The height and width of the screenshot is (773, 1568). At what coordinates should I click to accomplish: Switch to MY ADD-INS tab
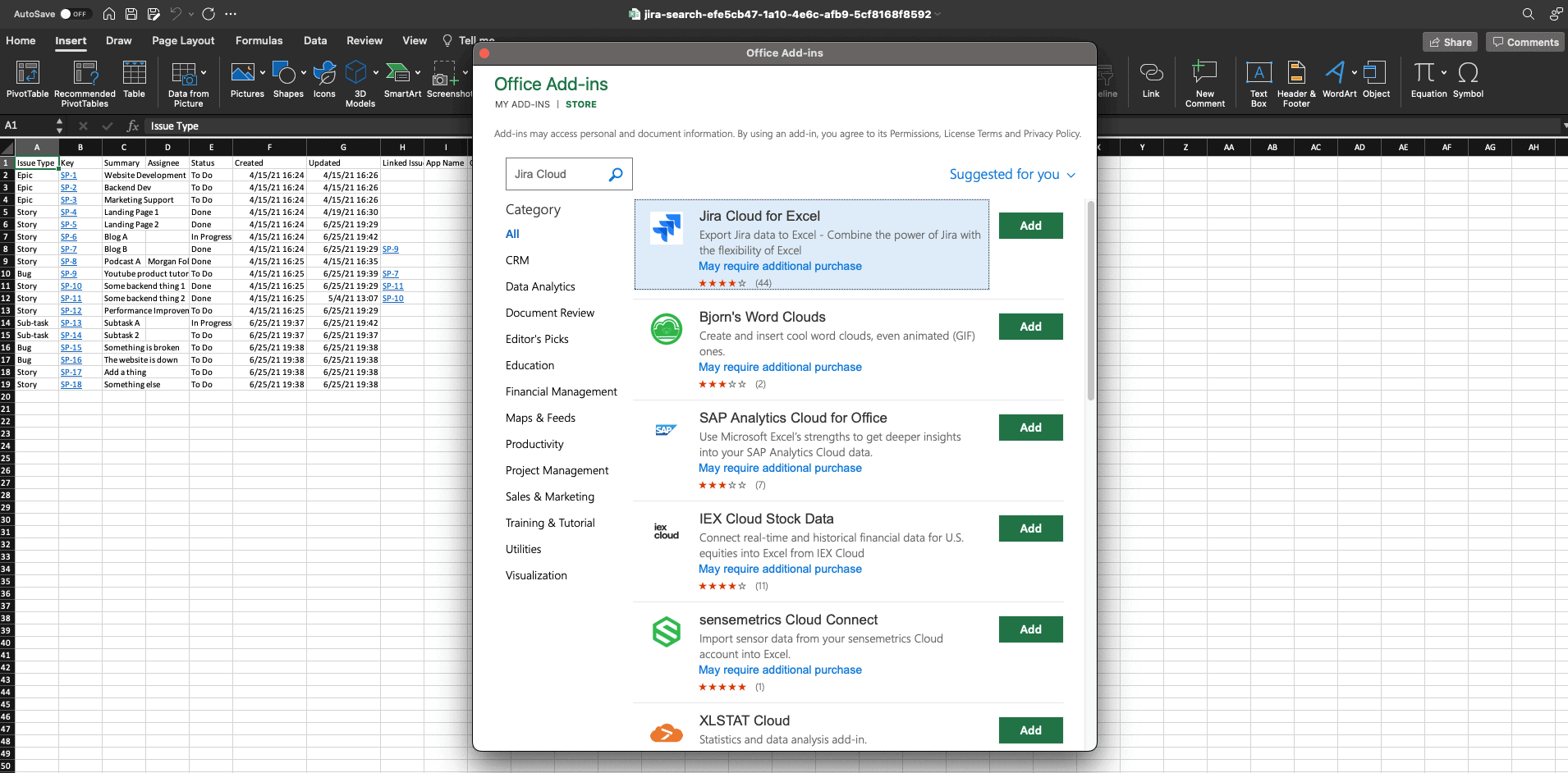coord(522,104)
